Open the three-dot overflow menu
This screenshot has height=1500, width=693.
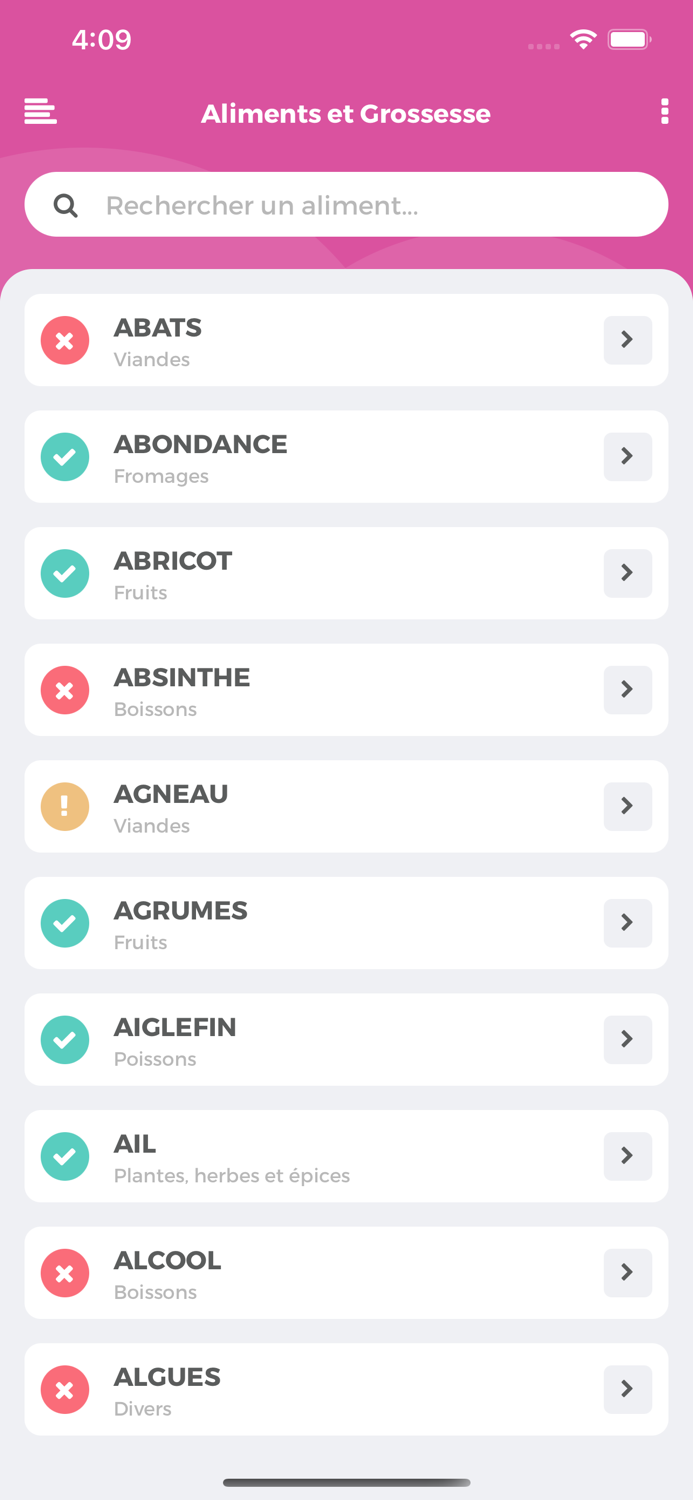coord(664,112)
